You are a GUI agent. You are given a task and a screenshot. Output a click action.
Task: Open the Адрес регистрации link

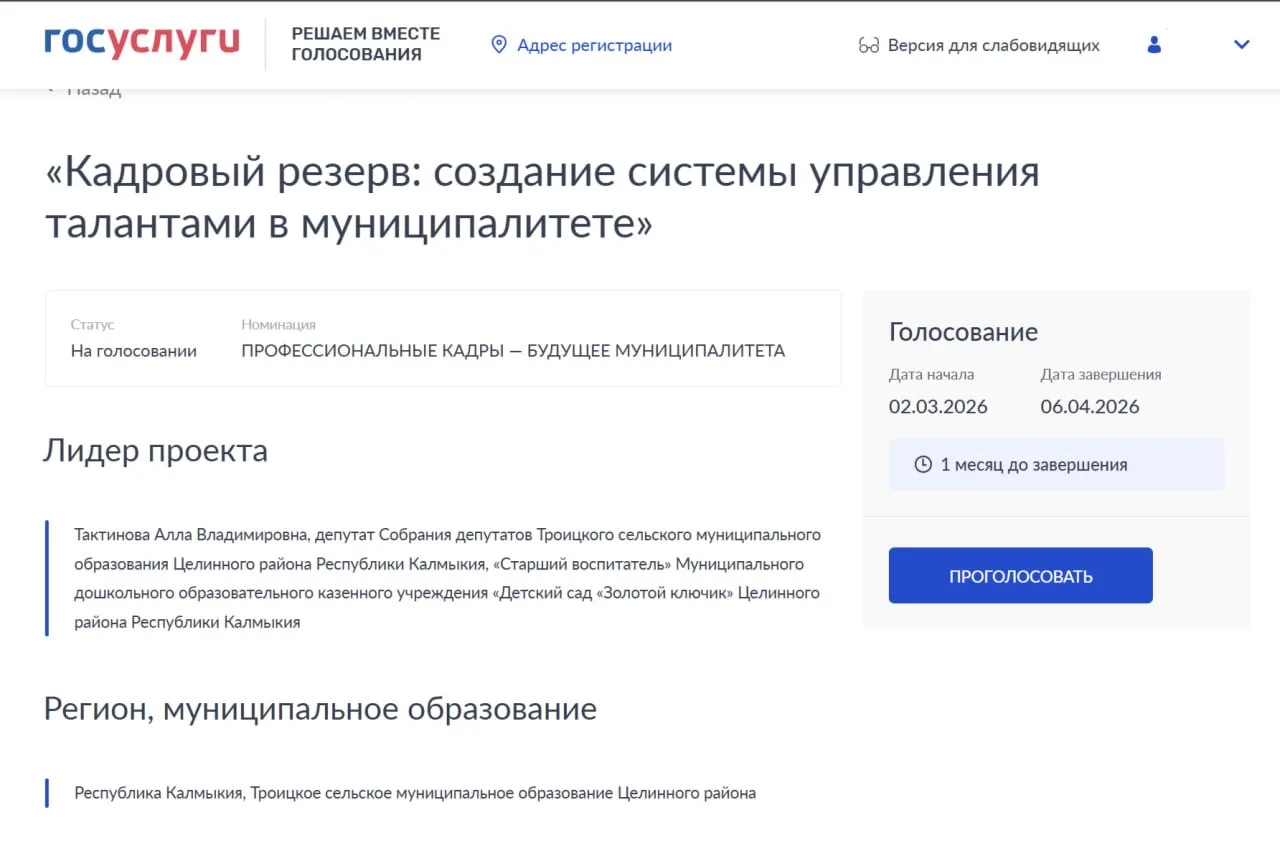[x=594, y=45]
